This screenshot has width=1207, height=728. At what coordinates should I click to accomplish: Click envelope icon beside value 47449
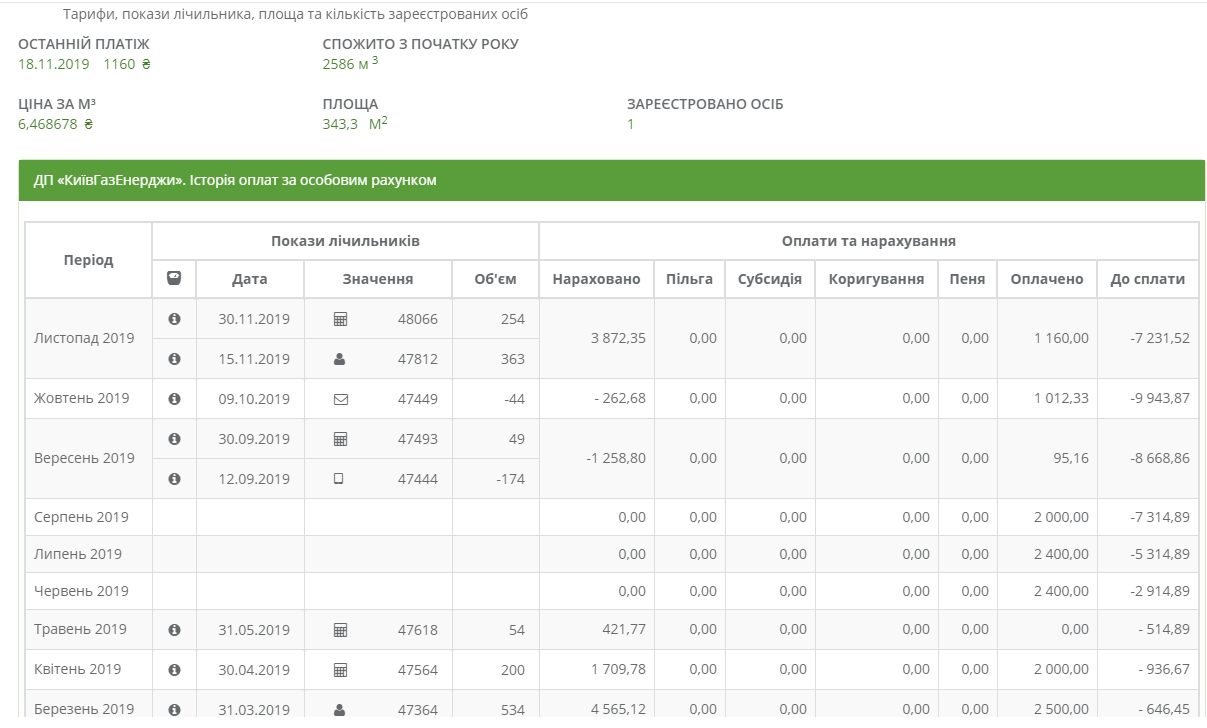click(340, 399)
